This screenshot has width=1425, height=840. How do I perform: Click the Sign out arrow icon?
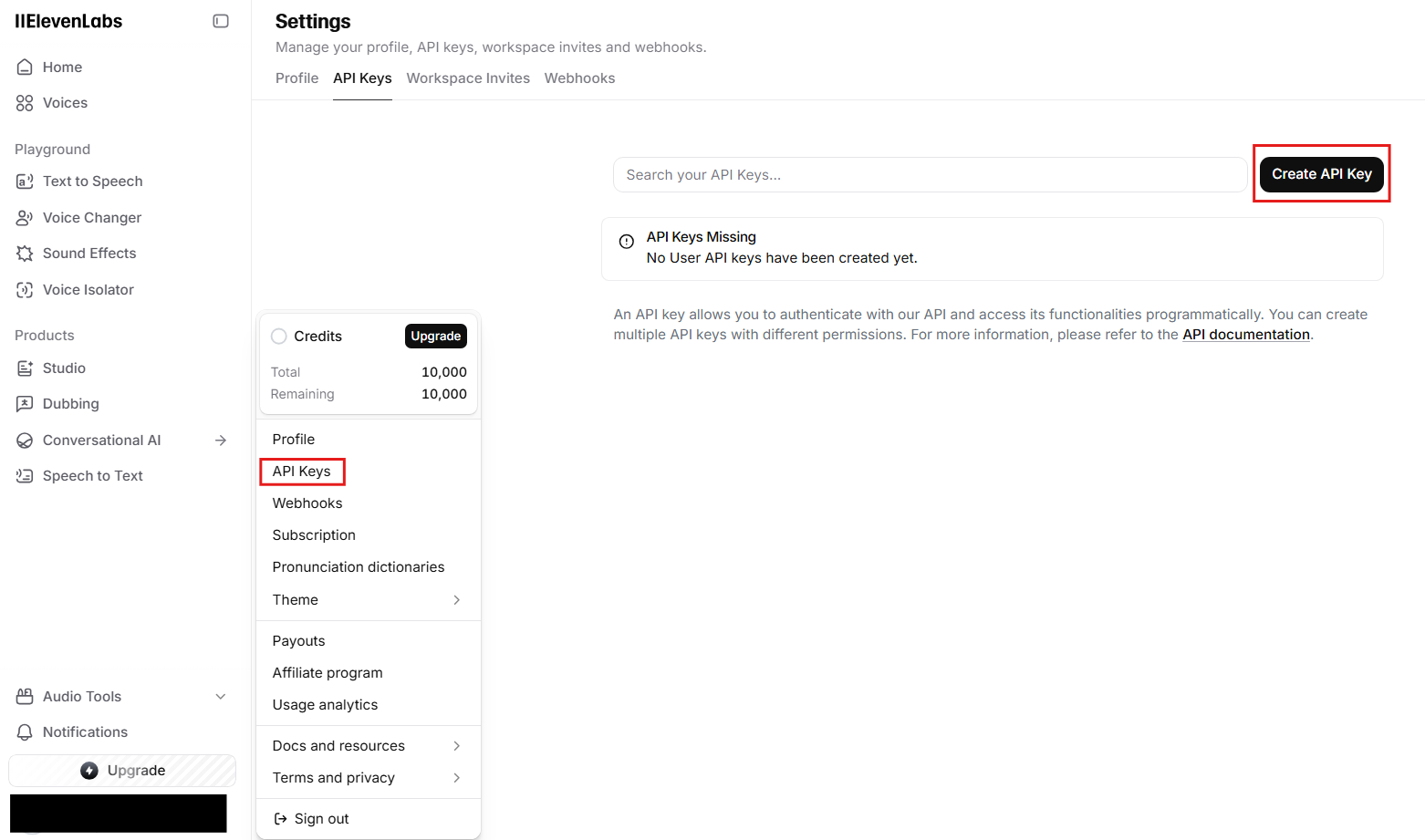[x=281, y=819]
